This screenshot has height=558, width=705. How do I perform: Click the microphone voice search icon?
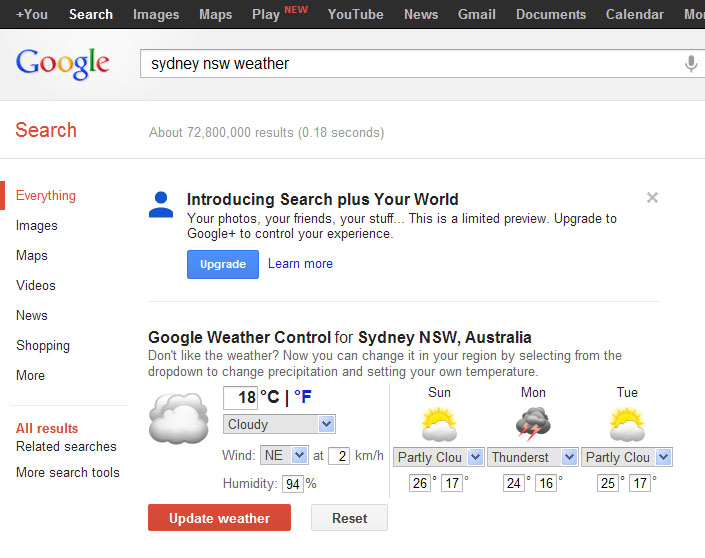point(691,63)
